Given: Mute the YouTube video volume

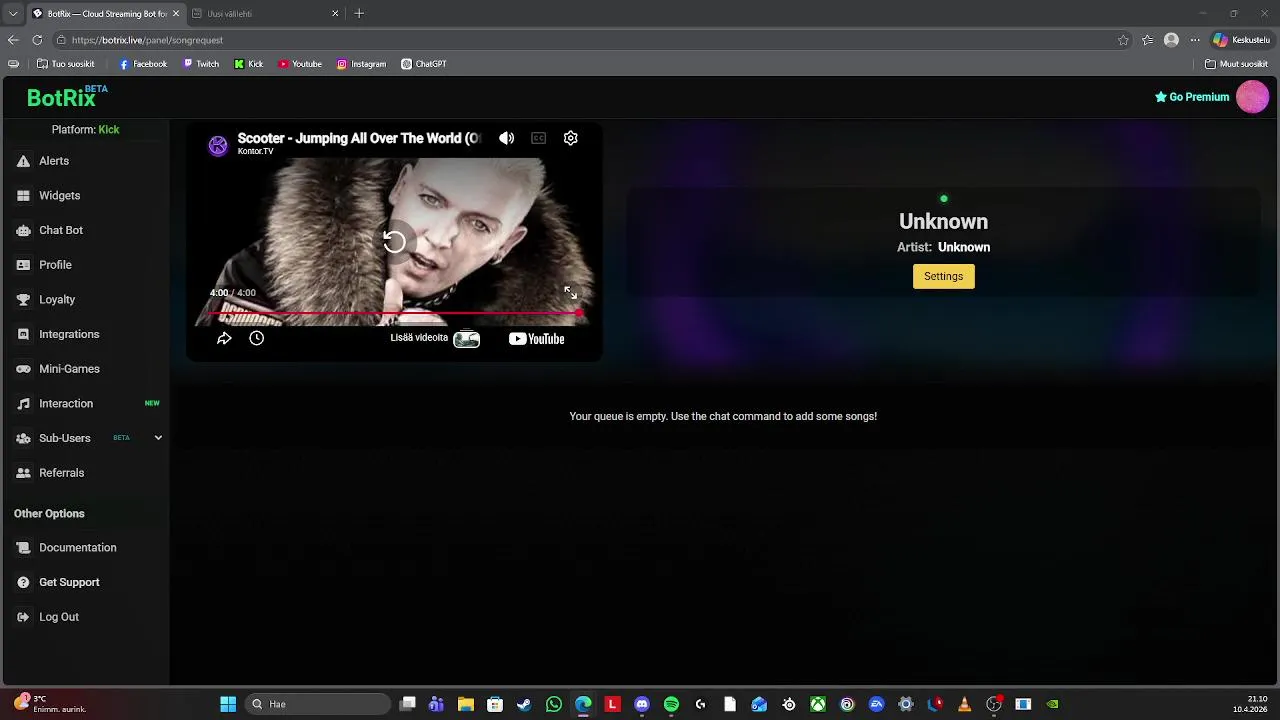Looking at the screenshot, I should coord(507,138).
